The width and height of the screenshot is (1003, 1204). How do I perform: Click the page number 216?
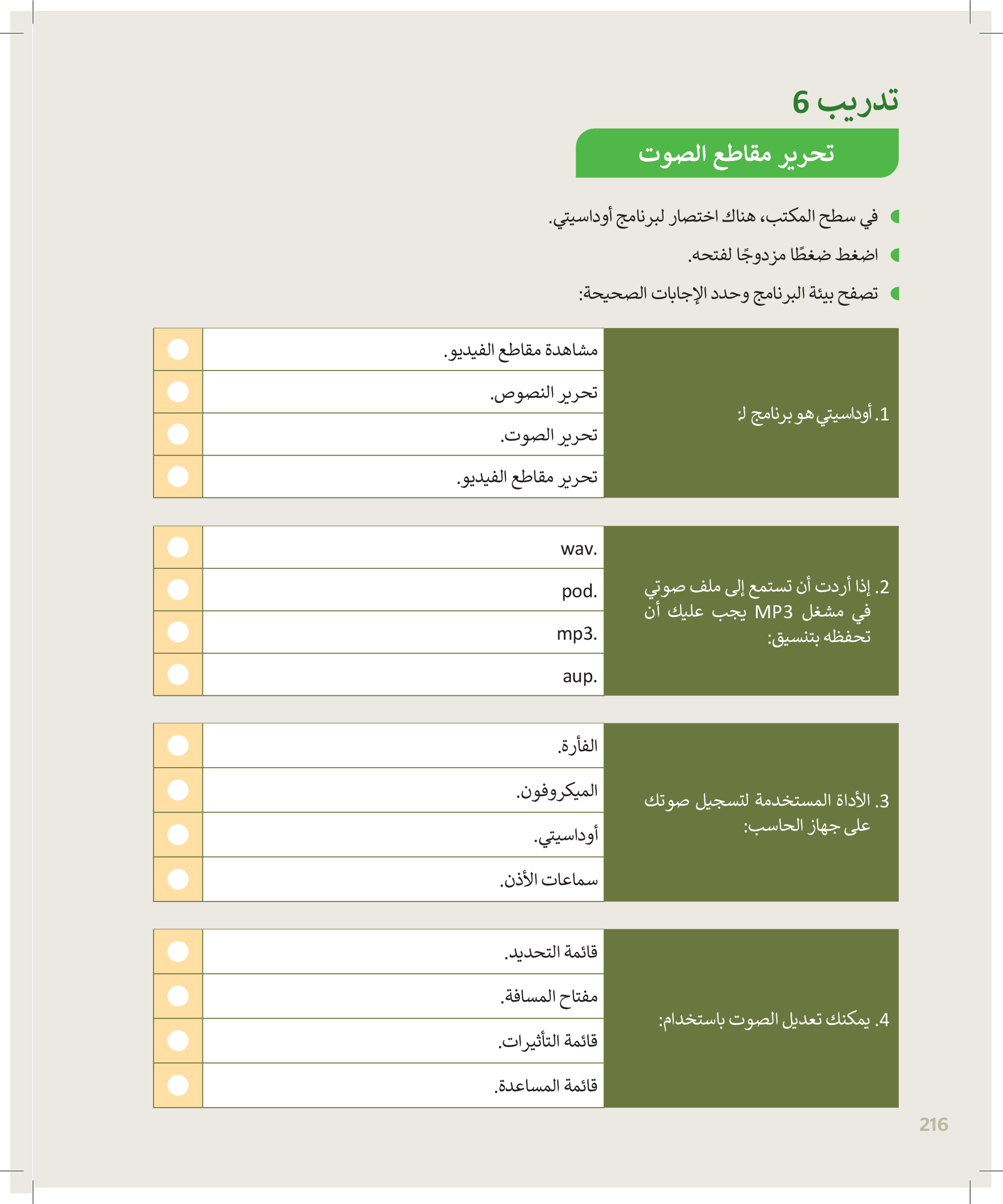tap(933, 1124)
